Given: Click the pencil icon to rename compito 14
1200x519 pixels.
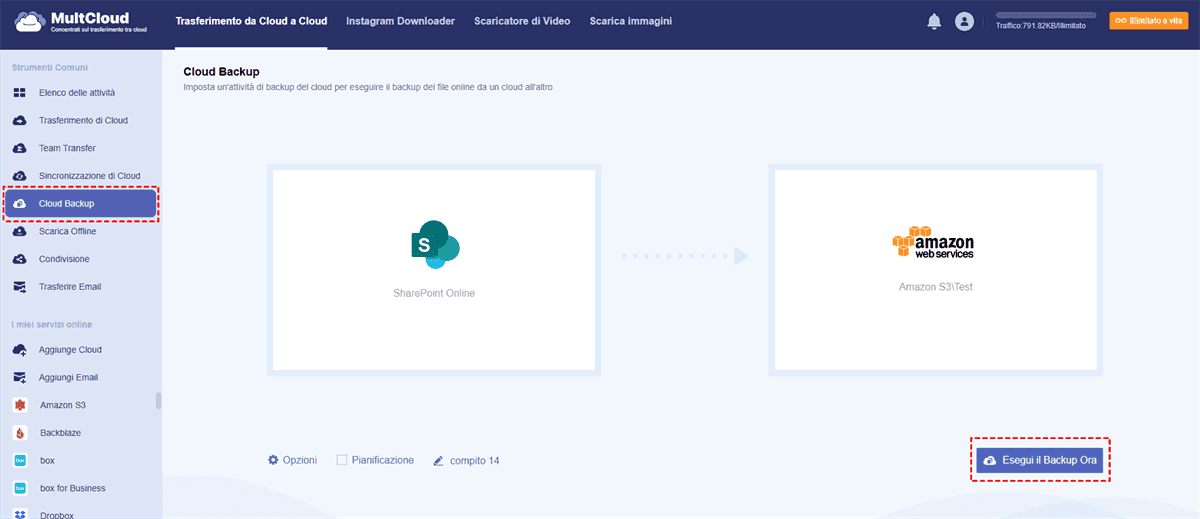Looking at the screenshot, I should click(438, 461).
